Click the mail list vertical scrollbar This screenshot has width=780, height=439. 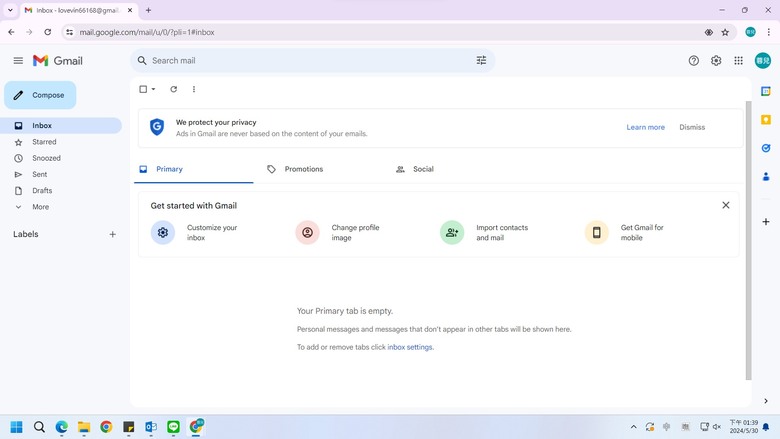pyautogui.click(x=748, y=240)
